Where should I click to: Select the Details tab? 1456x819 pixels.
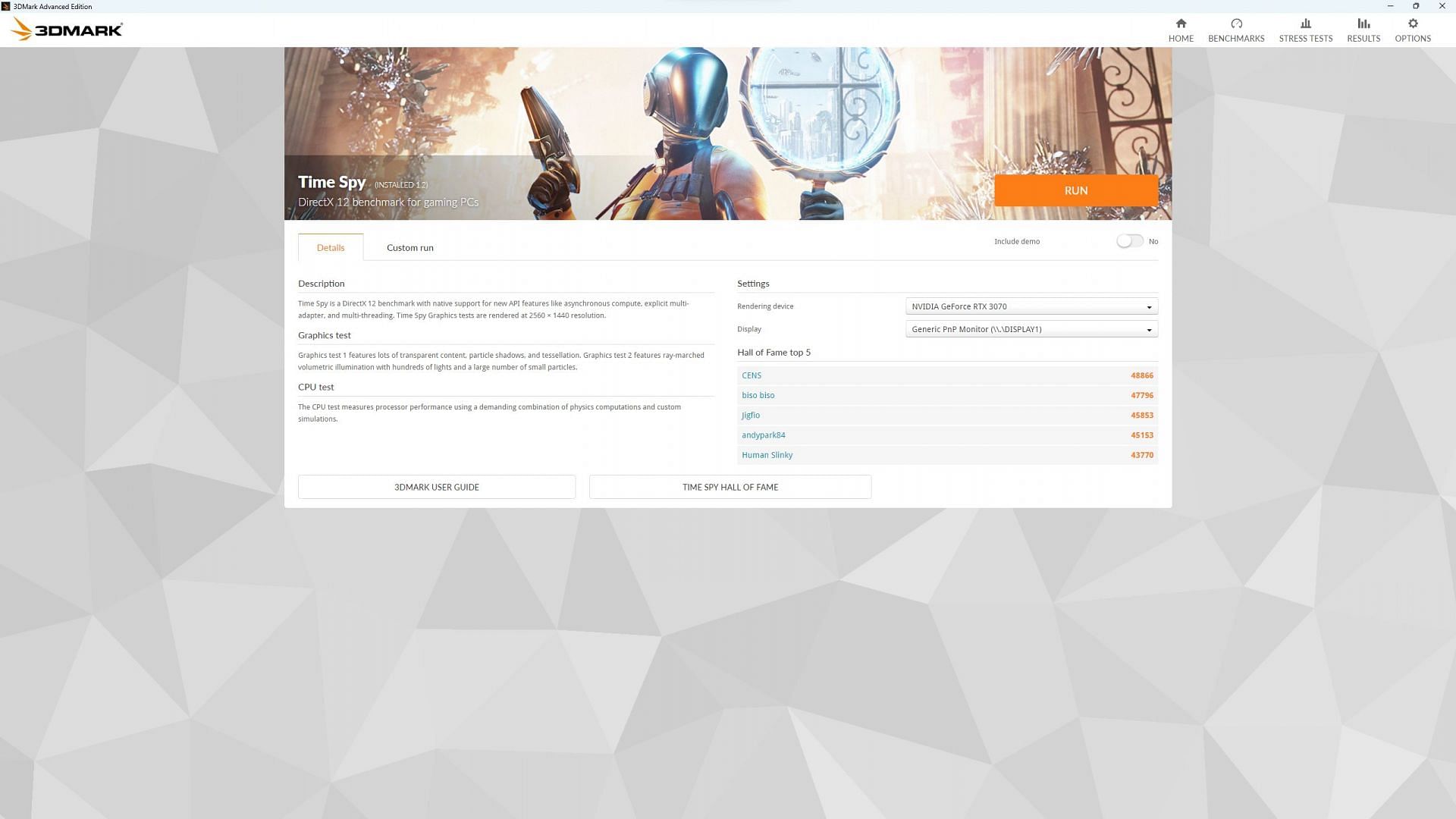(x=331, y=247)
